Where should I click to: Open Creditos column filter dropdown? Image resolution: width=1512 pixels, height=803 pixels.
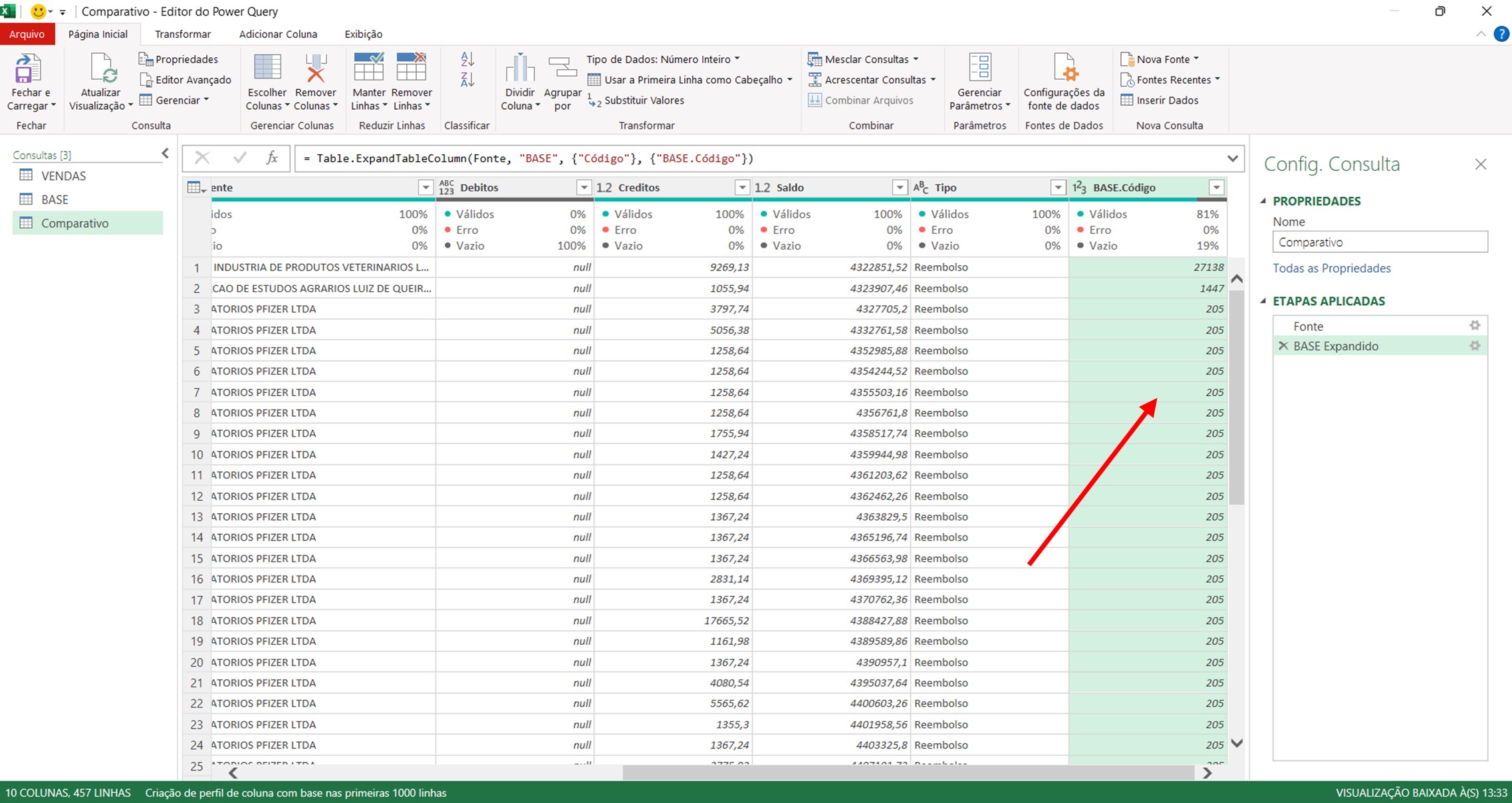click(x=741, y=187)
